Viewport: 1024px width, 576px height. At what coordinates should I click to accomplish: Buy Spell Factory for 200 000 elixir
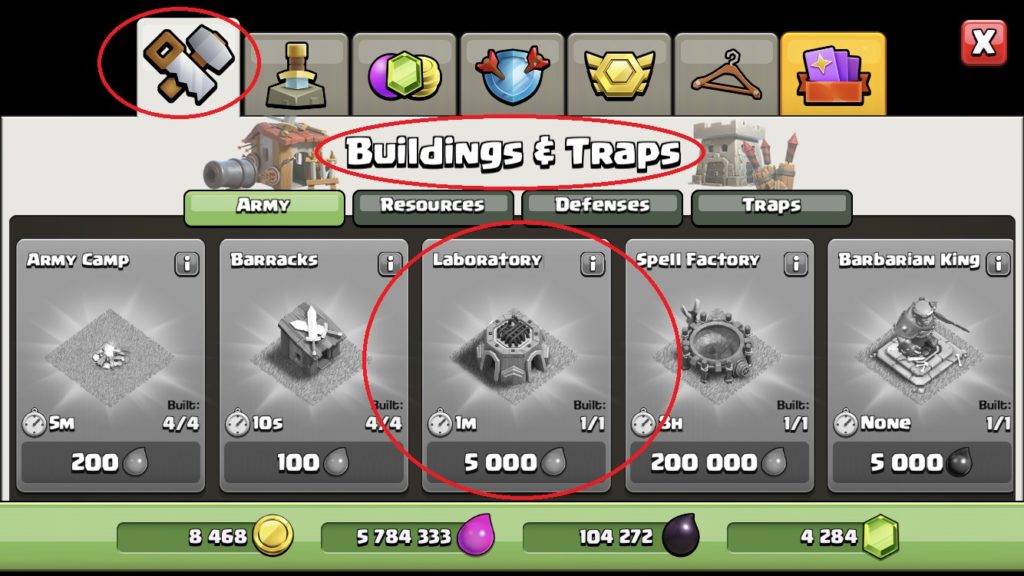click(719, 463)
